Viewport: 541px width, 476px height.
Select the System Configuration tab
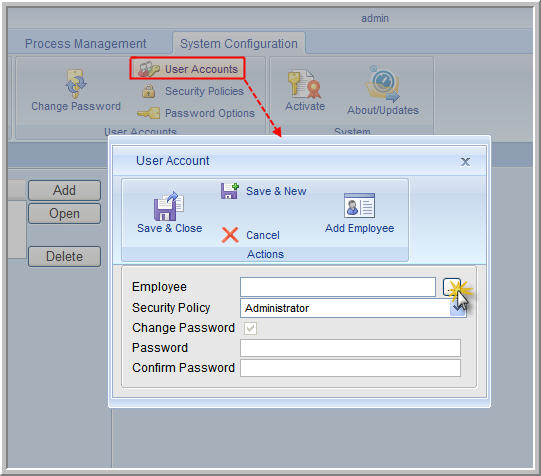coord(239,44)
